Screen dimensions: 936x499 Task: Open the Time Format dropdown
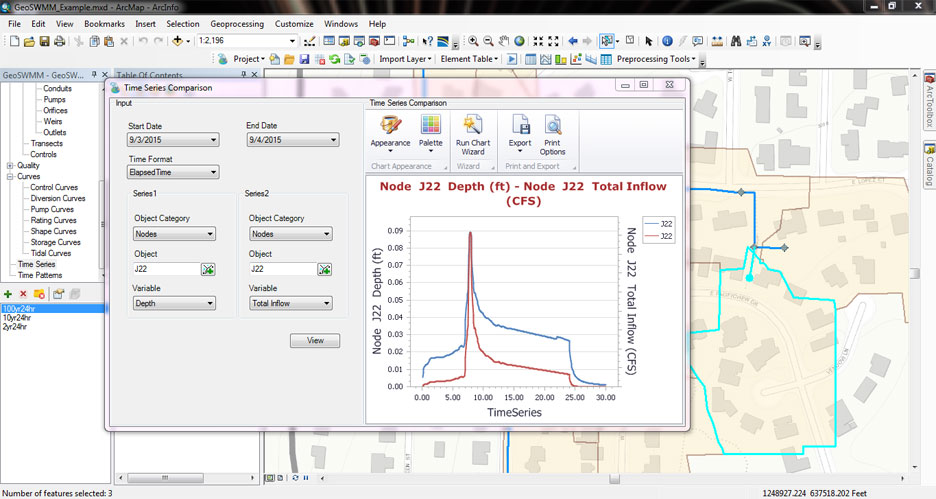point(212,173)
